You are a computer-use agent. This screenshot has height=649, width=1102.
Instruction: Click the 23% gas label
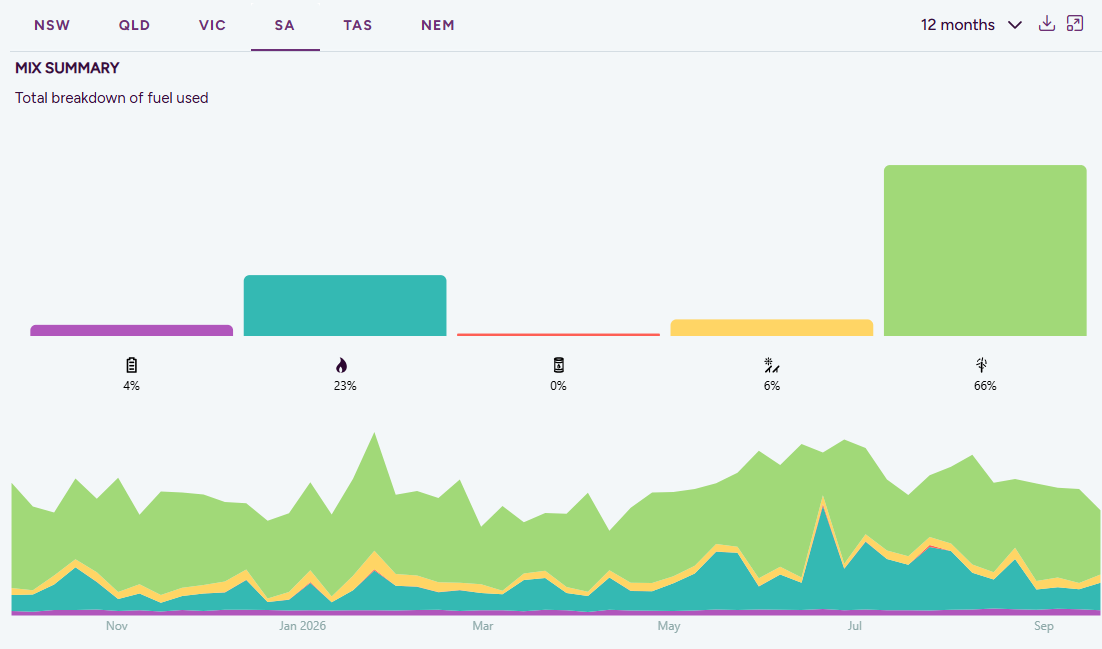pos(345,386)
